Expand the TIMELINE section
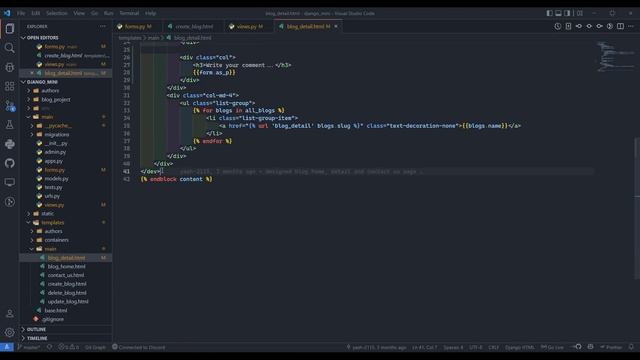 tap(65, 338)
